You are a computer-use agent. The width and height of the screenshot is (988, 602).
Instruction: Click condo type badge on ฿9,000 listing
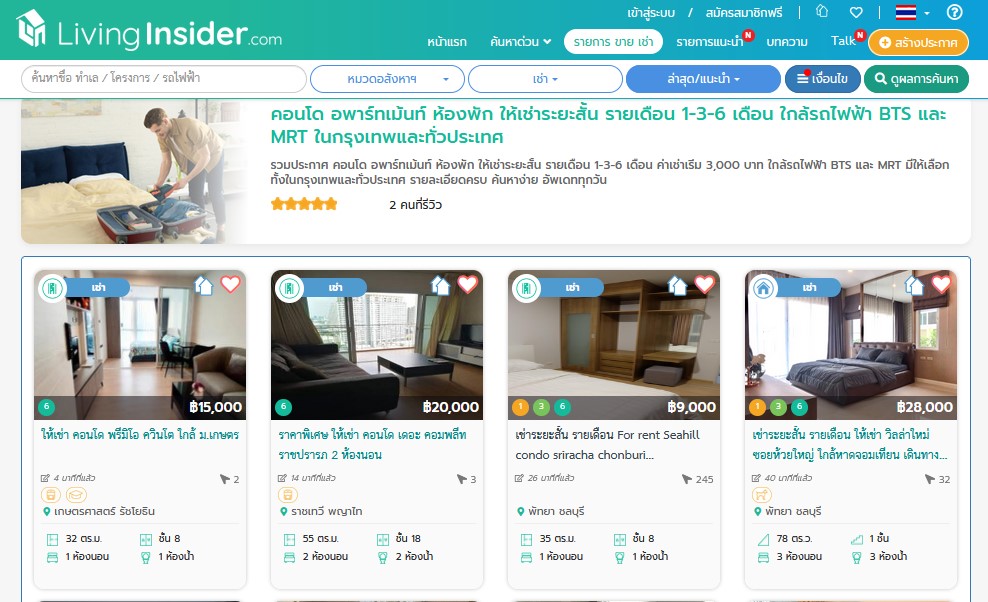pyautogui.click(x=526, y=288)
